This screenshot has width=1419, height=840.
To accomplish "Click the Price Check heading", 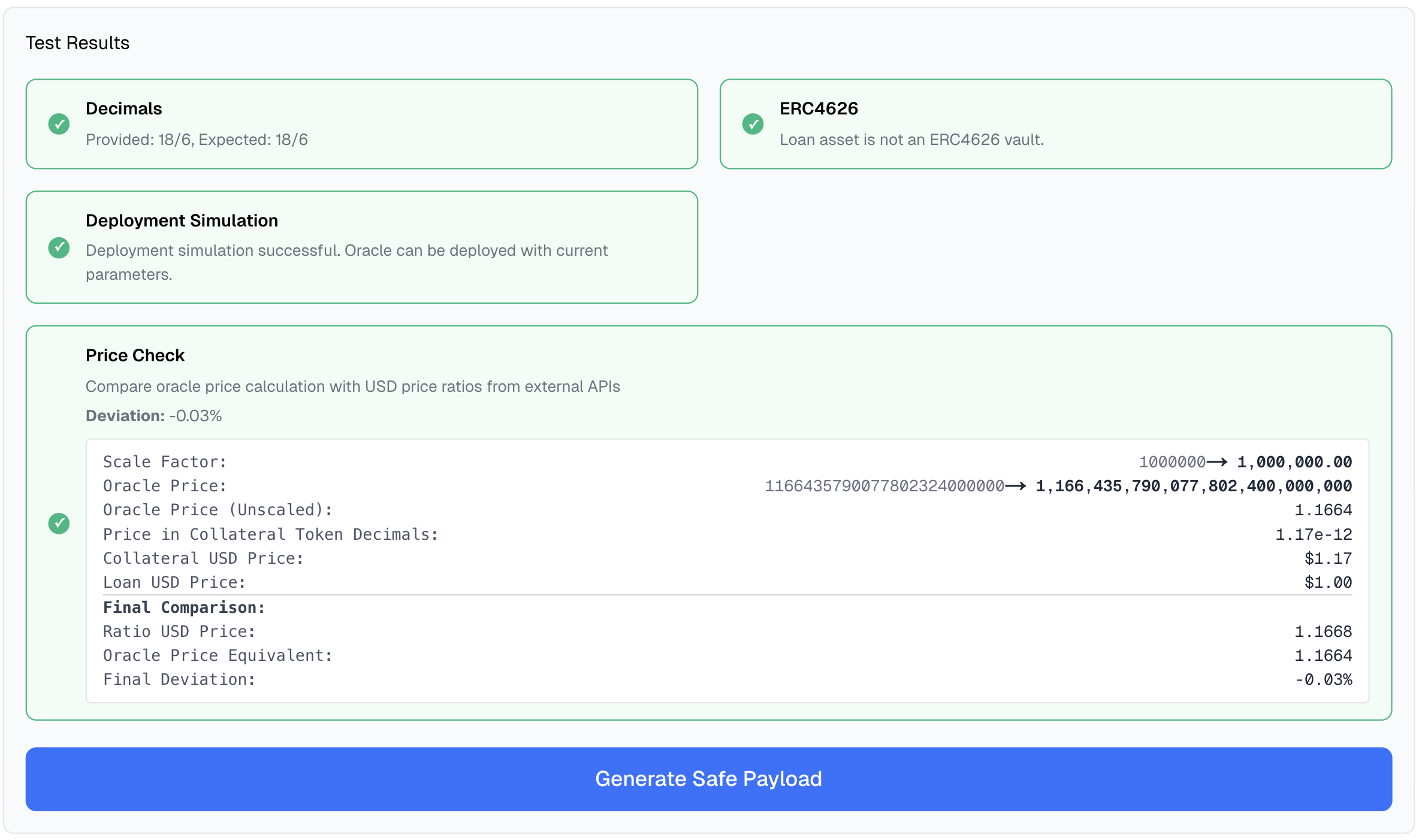I will 135,355.
